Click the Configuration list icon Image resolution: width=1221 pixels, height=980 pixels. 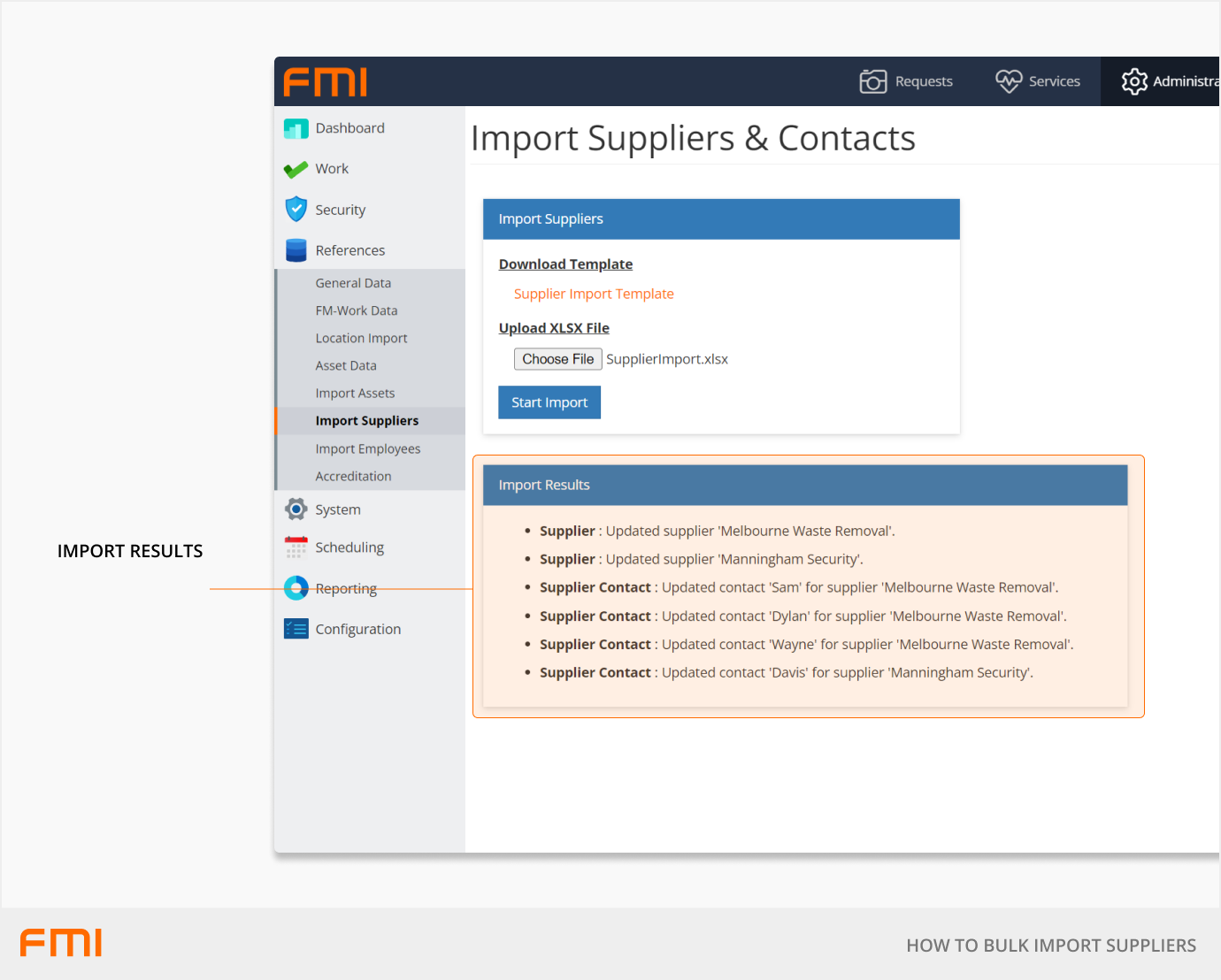(x=296, y=629)
